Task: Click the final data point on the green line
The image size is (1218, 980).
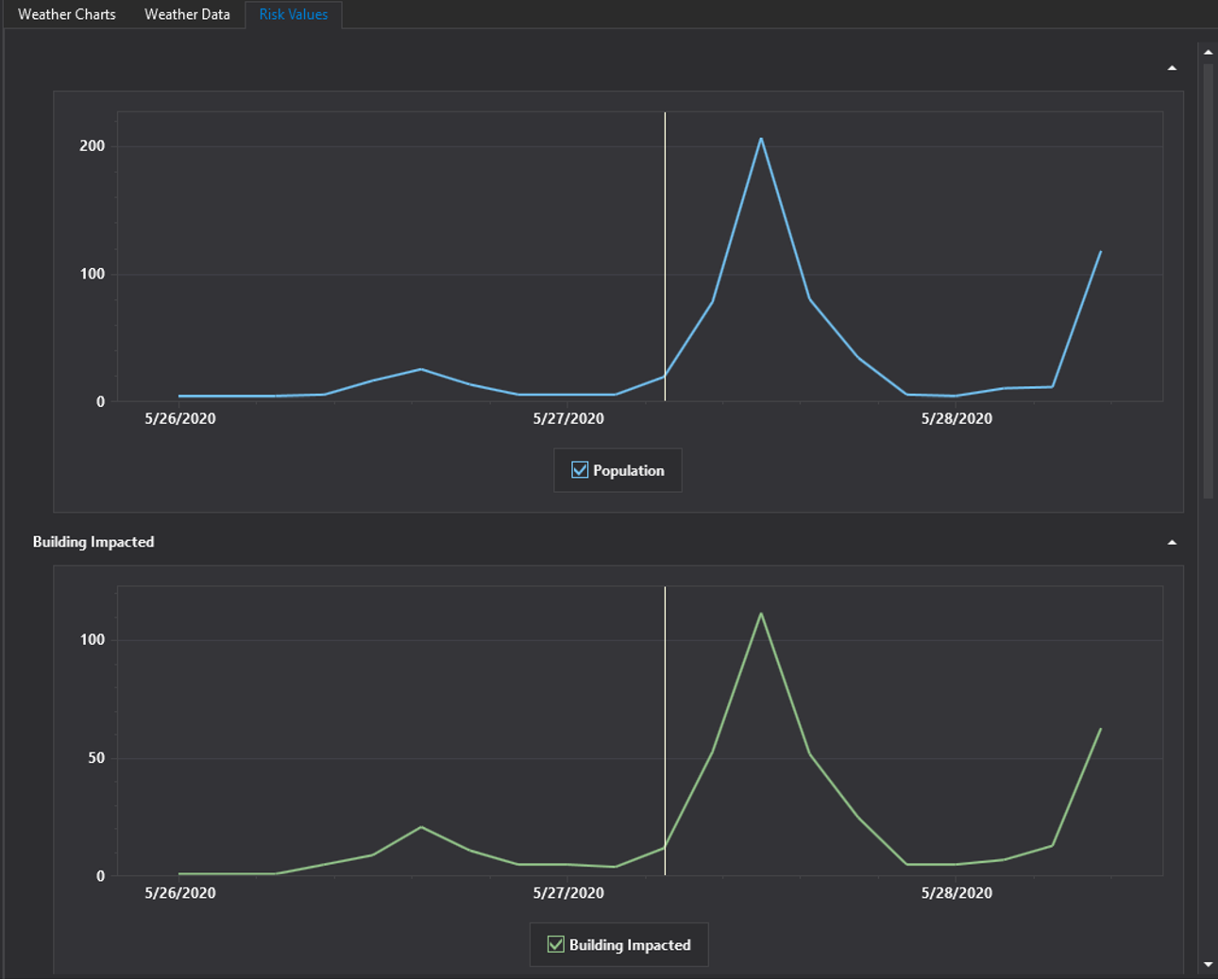Action: [x=1100, y=729]
